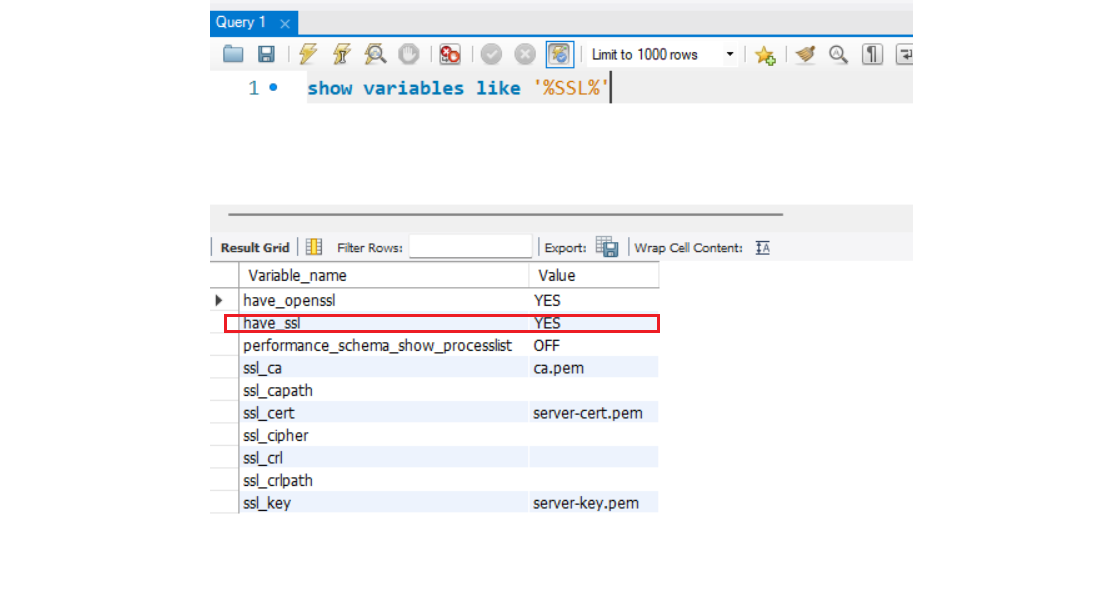1109x609 pixels.
Task: Toggle Wrap Cell Content icon
Action: (x=762, y=248)
